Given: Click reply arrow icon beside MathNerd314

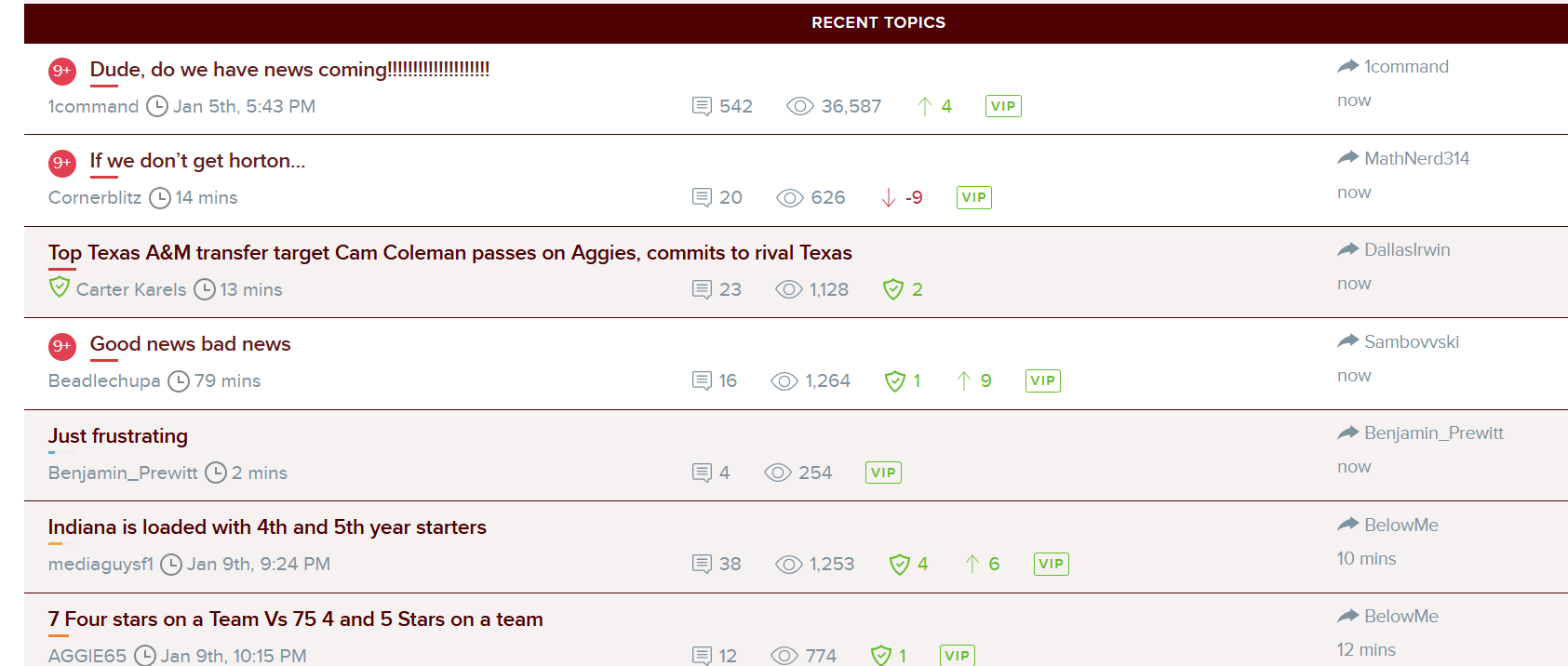Looking at the screenshot, I should (x=1347, y=158).
